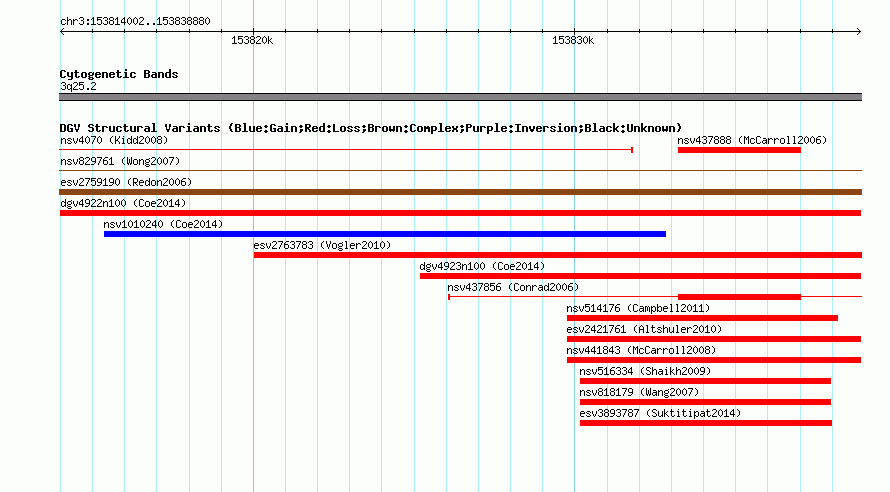Click the nsv514176 (Campbell2011) label

pyautogui.click(x=638, y=308)
